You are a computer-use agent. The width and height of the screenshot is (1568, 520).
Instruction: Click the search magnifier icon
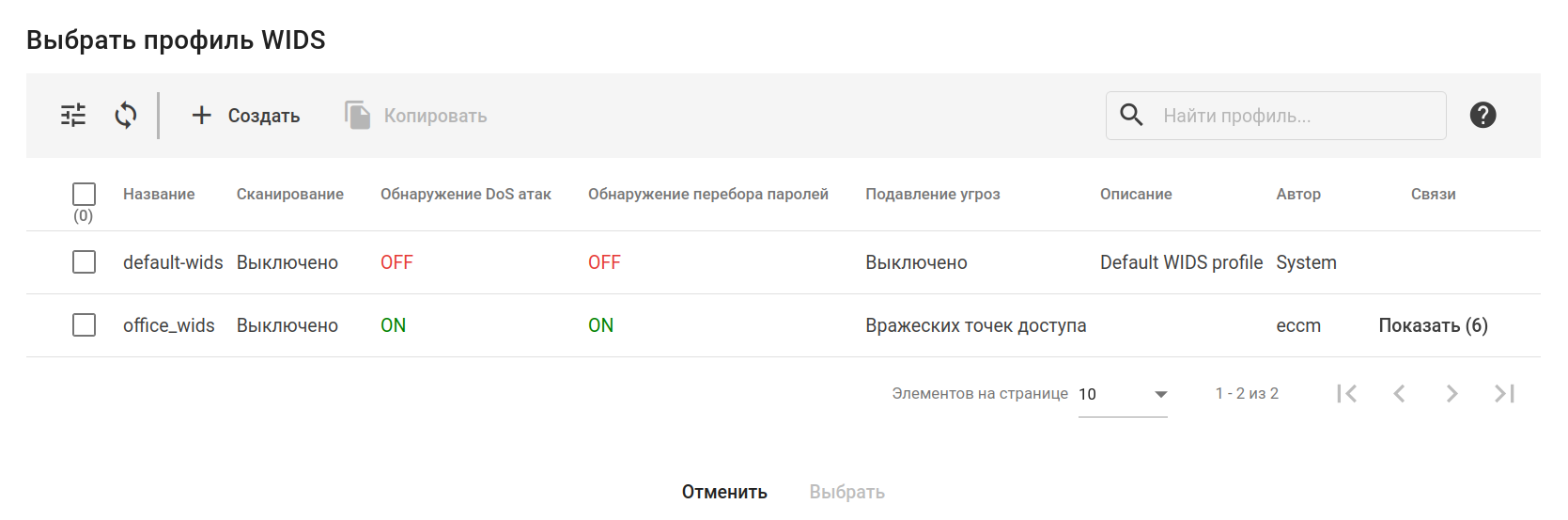[1132, 116]
